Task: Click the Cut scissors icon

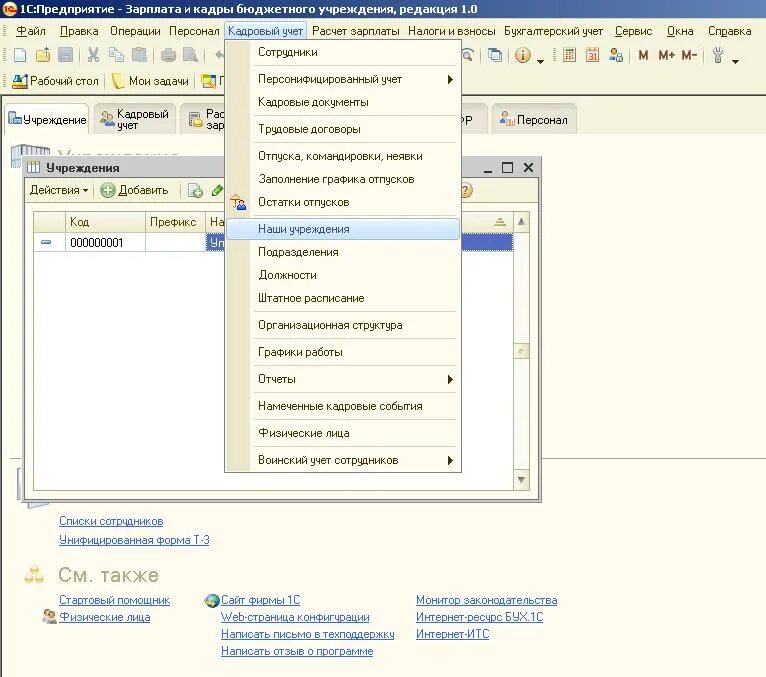Action: [93, 55]
